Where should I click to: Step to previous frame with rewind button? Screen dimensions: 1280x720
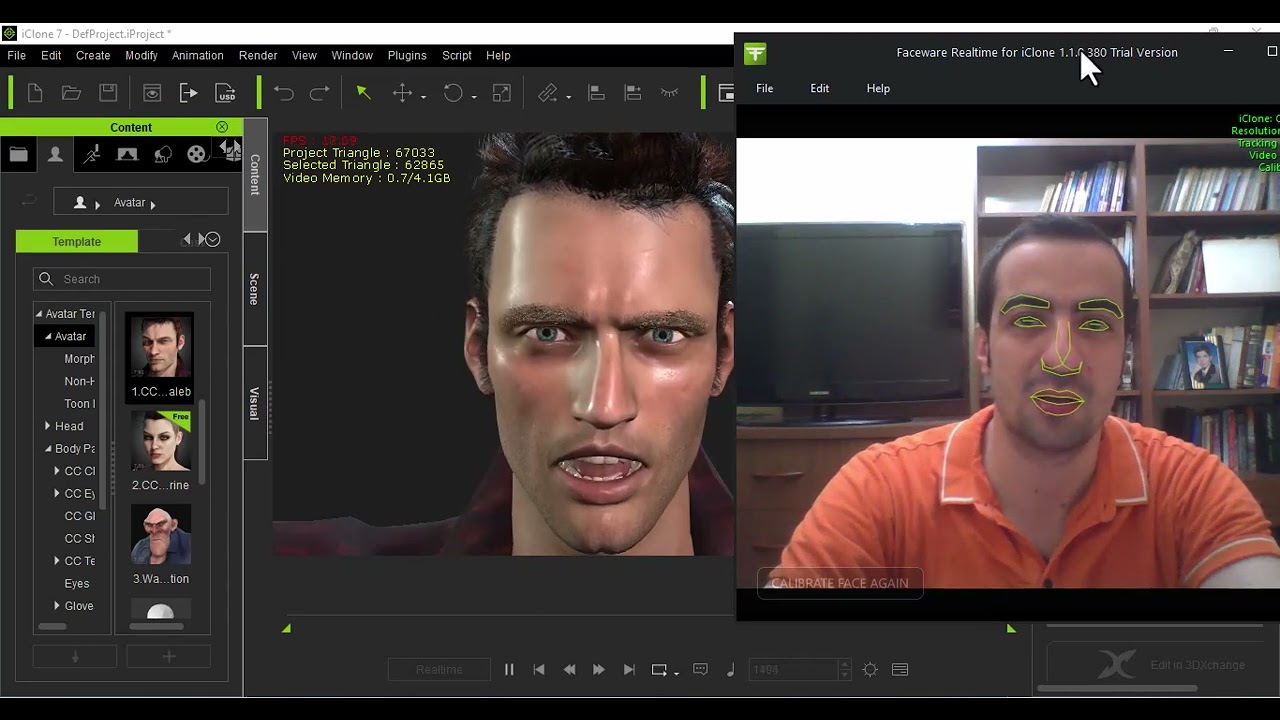point(570,670)
